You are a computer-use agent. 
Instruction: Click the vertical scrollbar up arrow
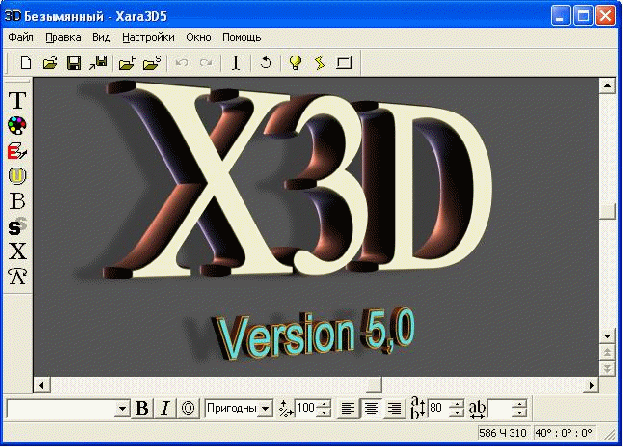coord(607,85)
